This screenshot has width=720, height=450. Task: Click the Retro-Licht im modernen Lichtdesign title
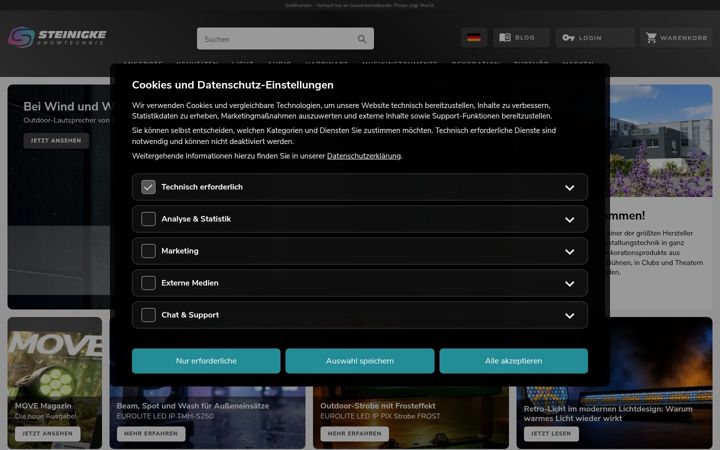[608, 413]
